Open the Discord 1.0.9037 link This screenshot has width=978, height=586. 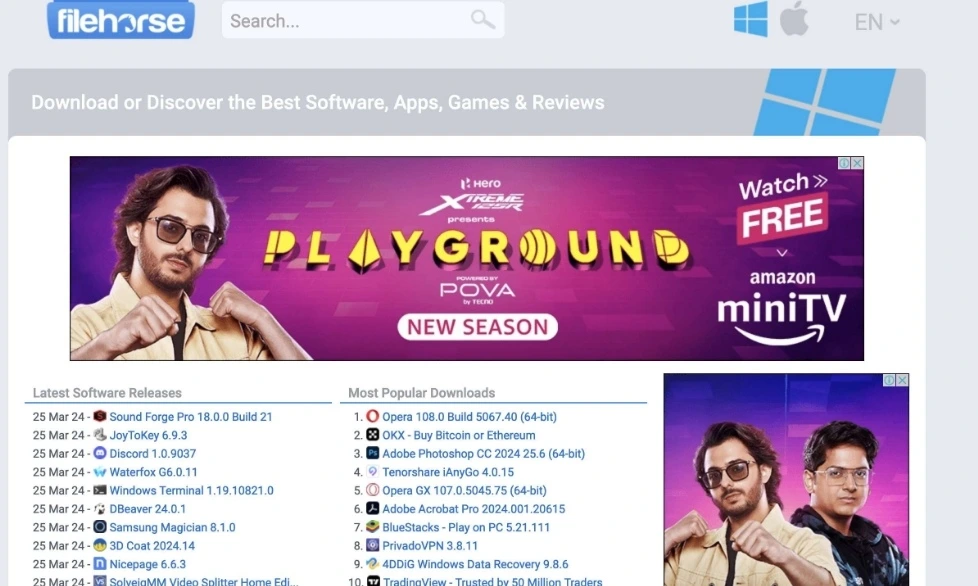(x=153, y=454)
